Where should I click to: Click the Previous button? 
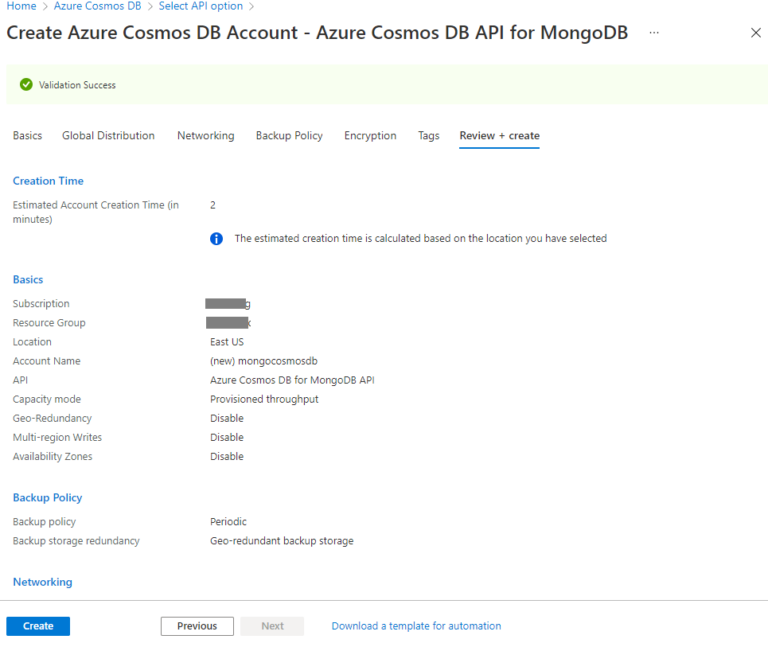(x=197, y=626)
